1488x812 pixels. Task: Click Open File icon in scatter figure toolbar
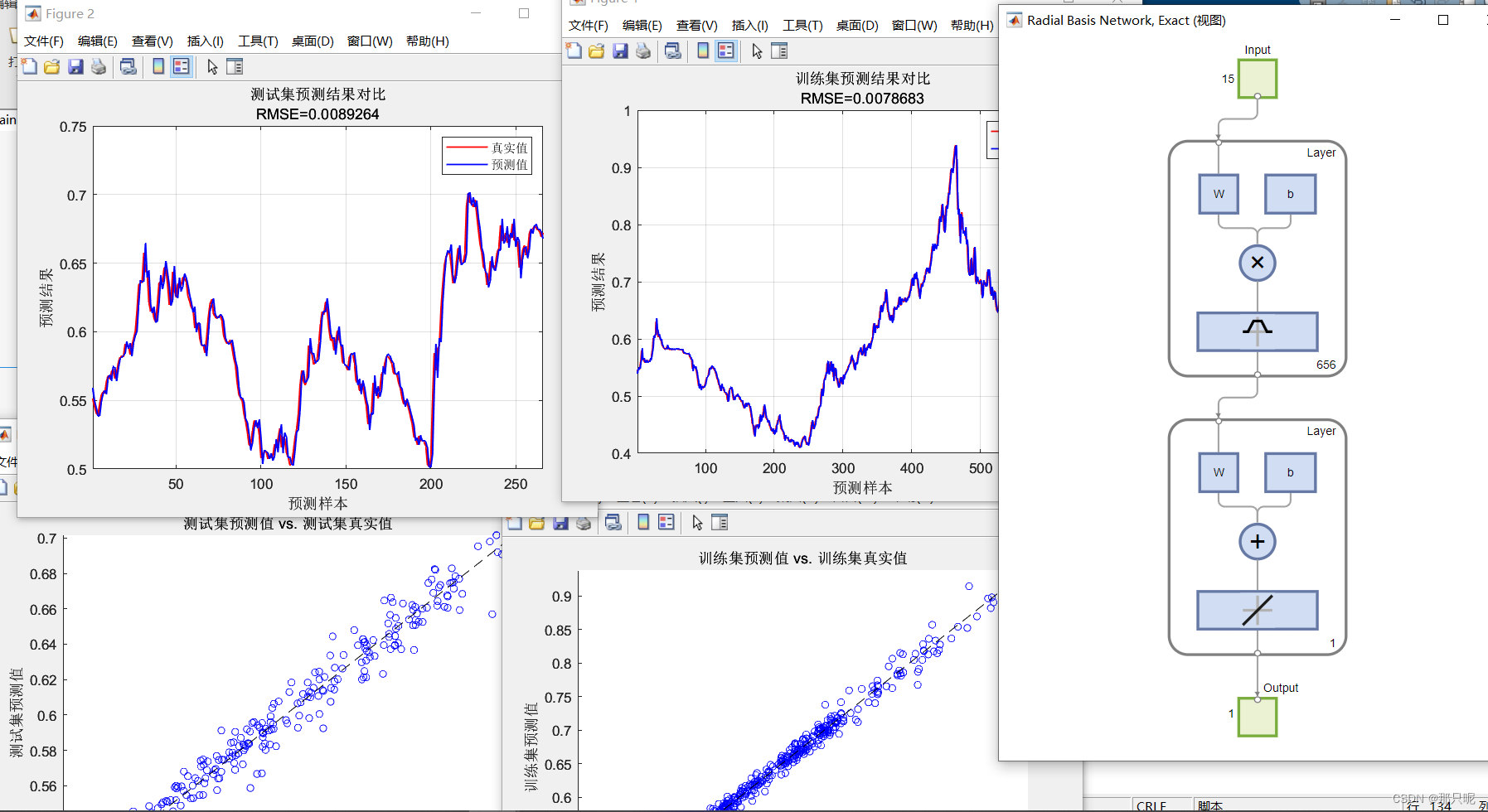[537, 523]
